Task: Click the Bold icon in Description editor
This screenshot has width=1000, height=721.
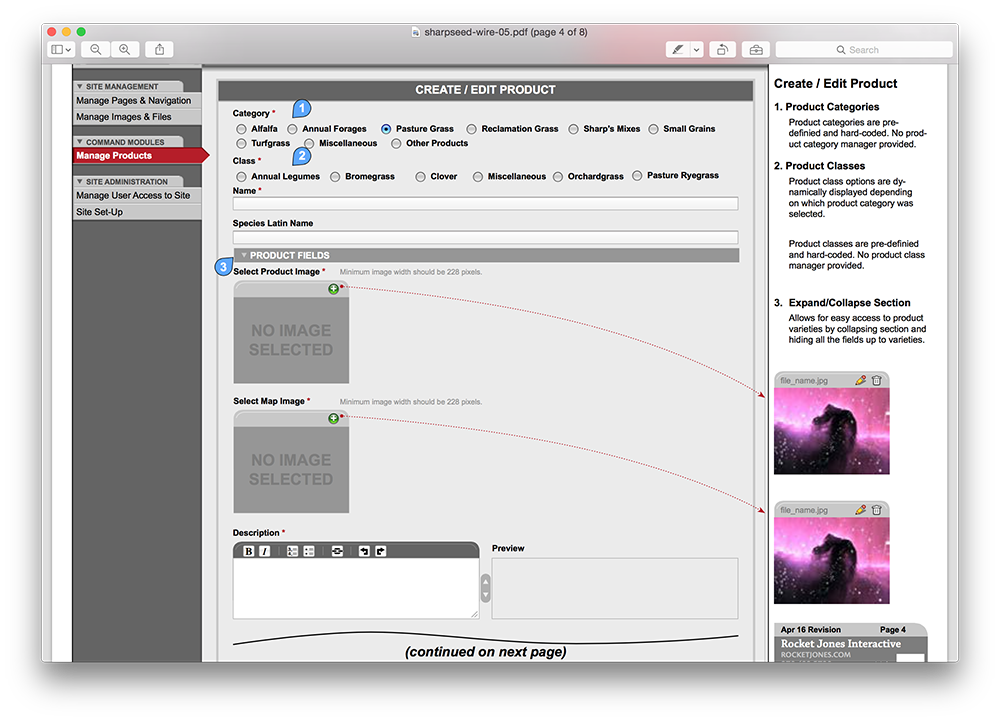Action: pyautogui.click(x=249, y=551)
